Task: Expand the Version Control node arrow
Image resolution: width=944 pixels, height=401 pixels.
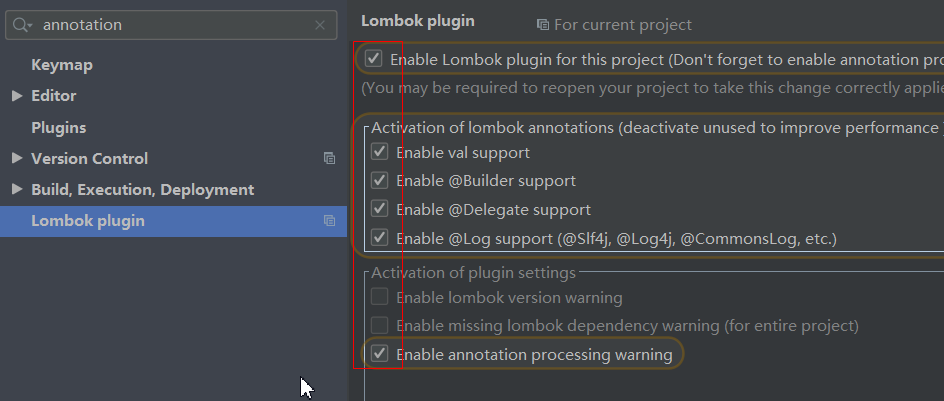Action: tap(17, 158)
